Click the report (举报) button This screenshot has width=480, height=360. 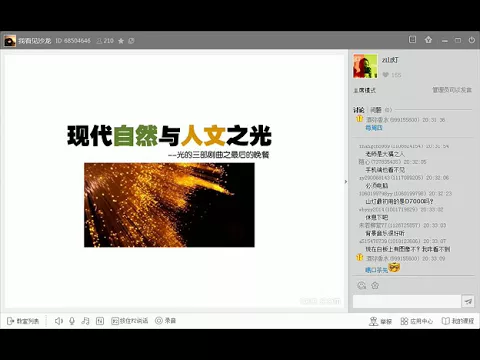point(380,321)
